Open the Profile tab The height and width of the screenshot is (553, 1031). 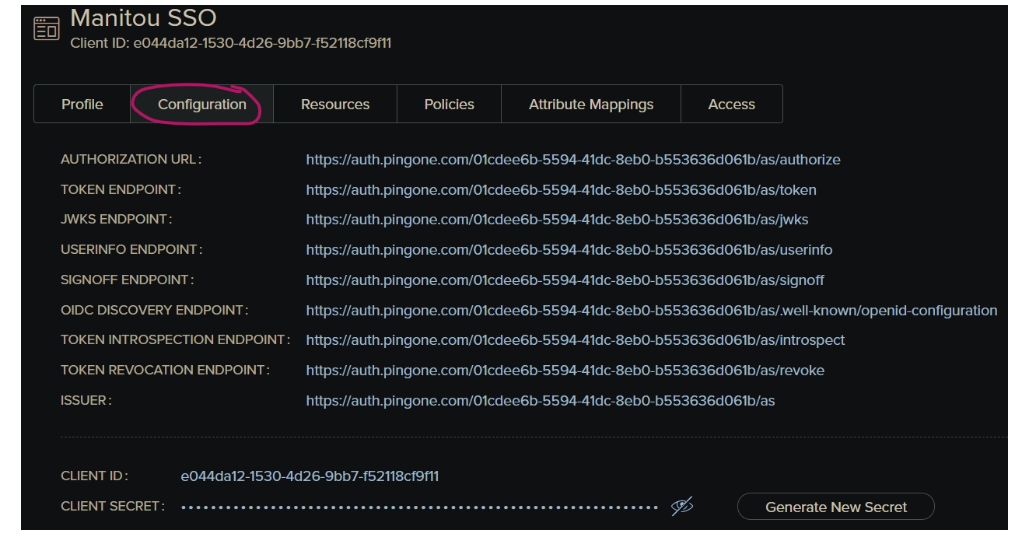tap(82, 104)
